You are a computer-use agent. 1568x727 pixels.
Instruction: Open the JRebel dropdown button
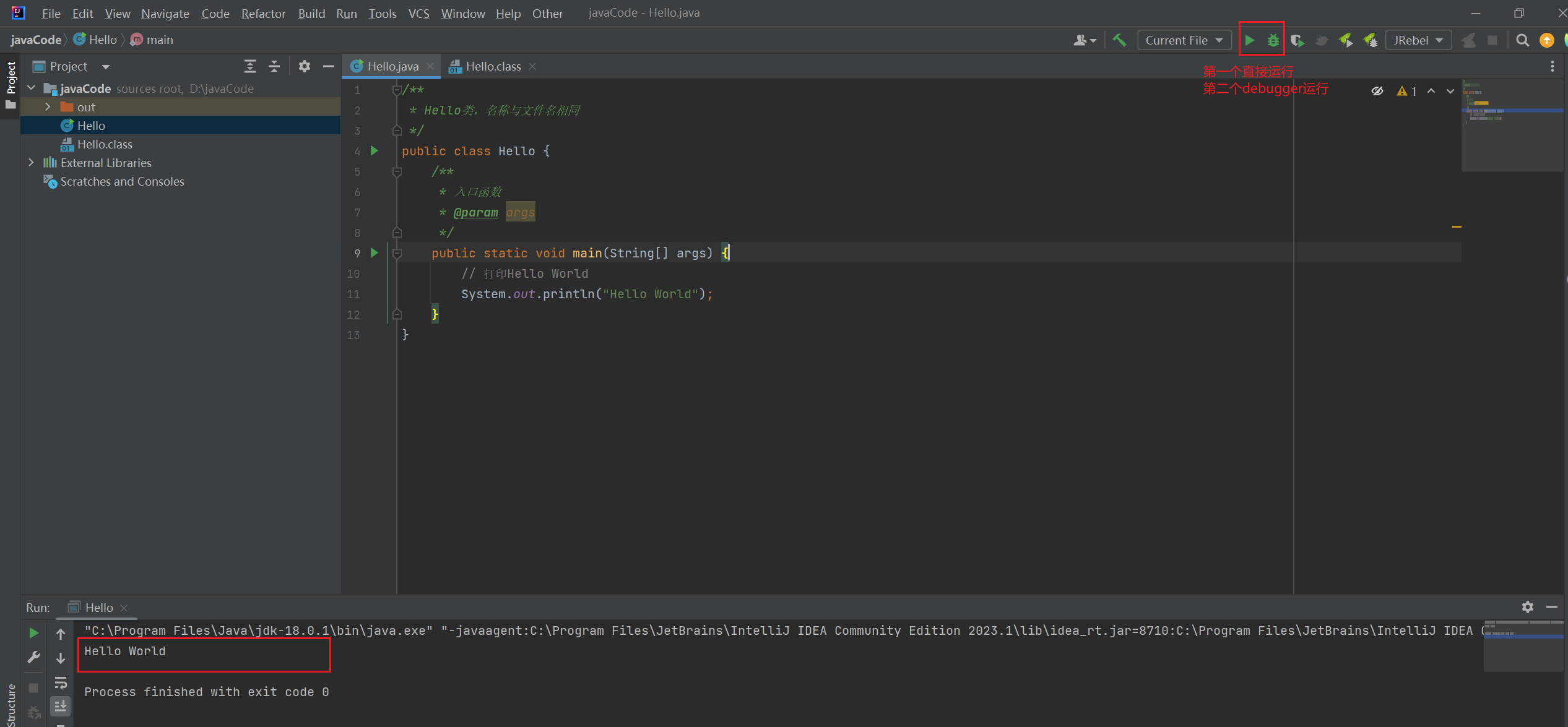1418,40
